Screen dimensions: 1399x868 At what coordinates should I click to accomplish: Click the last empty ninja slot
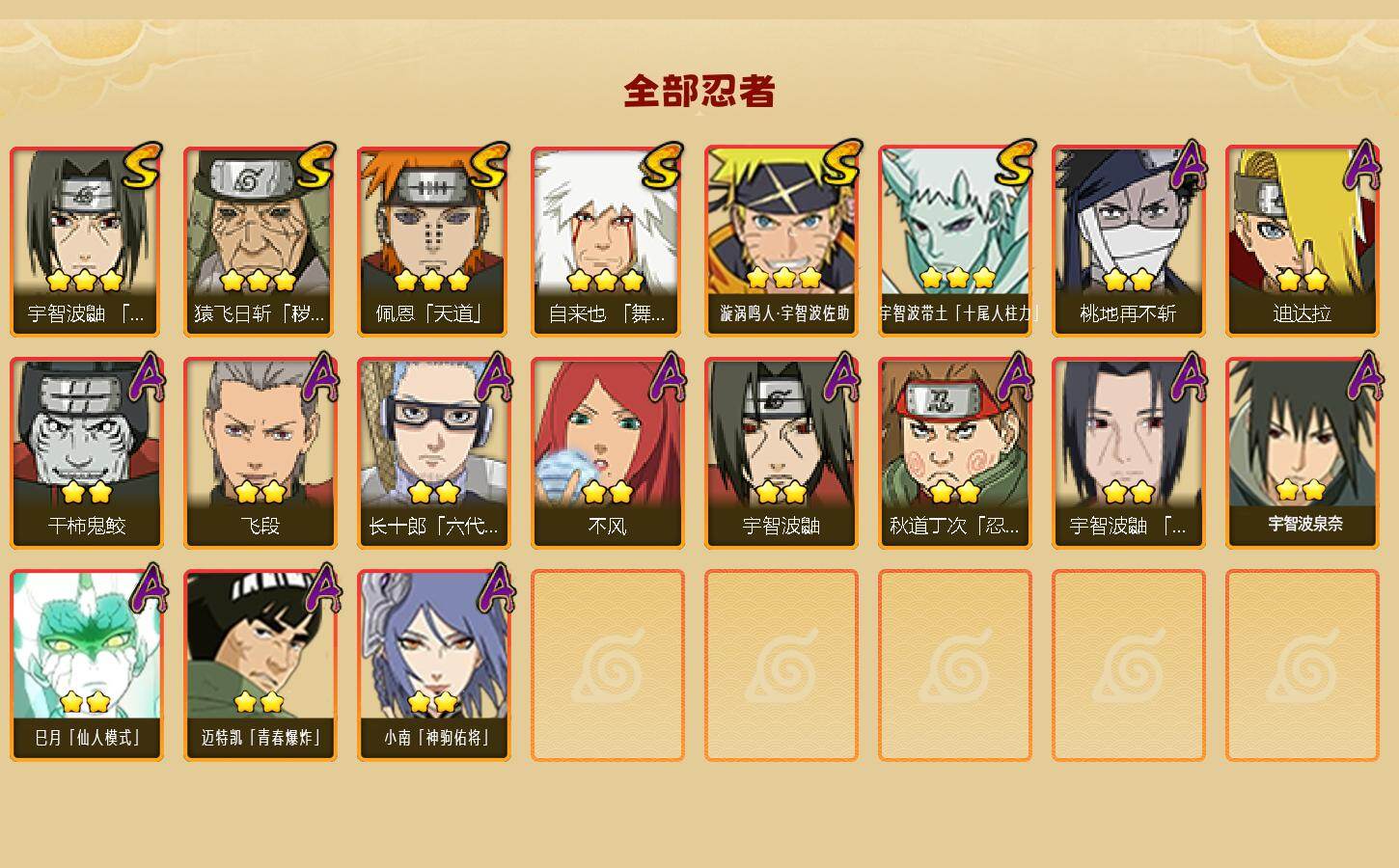tap(1302, 665)
